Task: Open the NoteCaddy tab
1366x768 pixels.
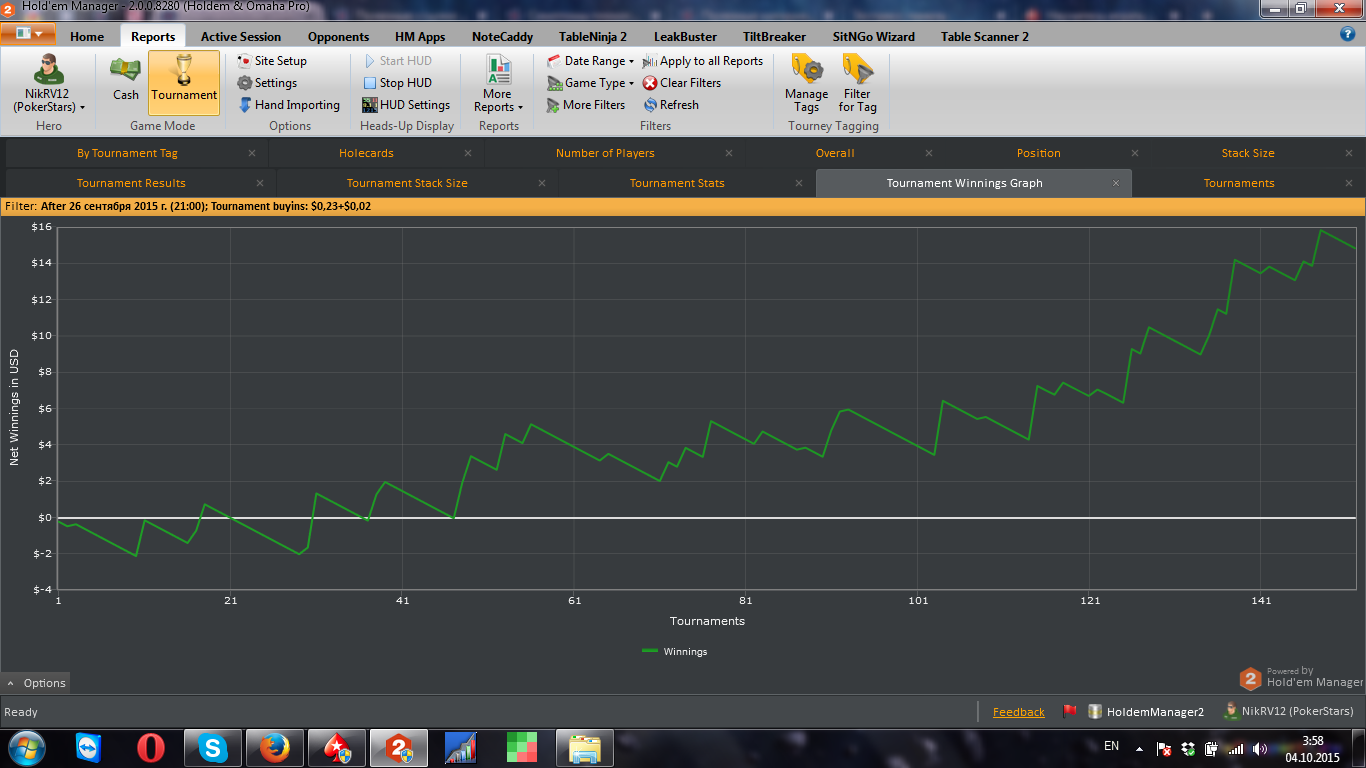Action: pyautogui.click(x=503, y=36)
